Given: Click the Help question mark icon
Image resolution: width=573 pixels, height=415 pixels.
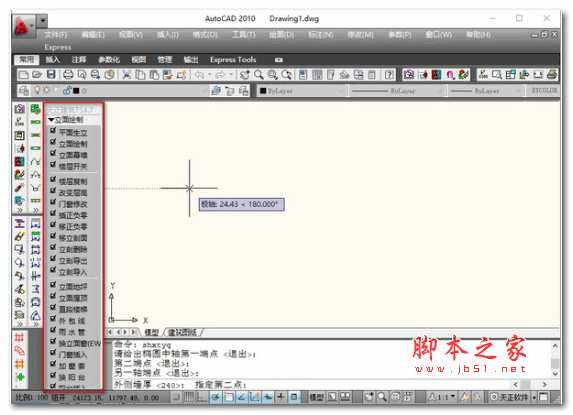Looking at the screenshot, I should click(x=390, y=75).
